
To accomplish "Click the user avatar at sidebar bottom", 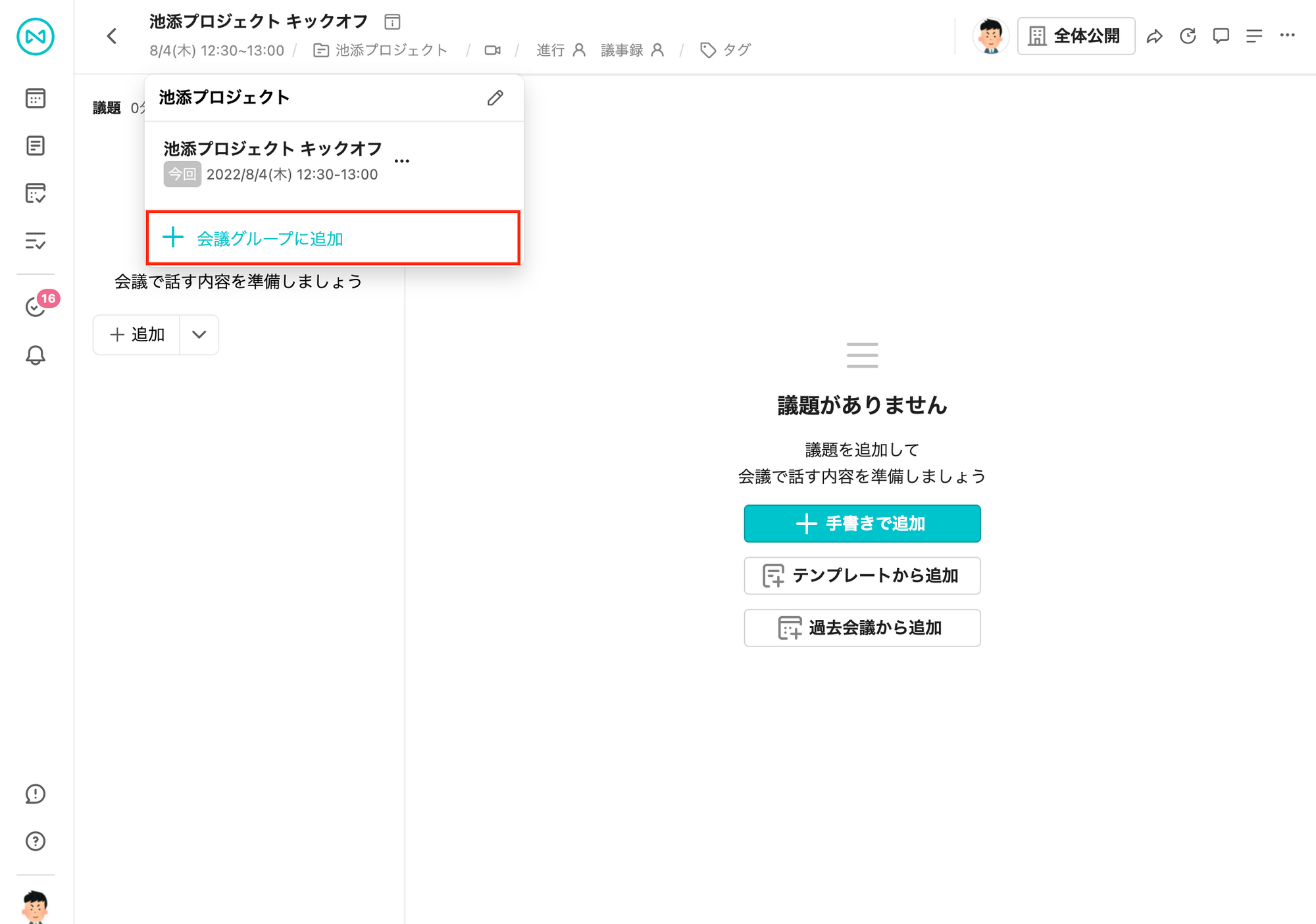I will point(36,908).
